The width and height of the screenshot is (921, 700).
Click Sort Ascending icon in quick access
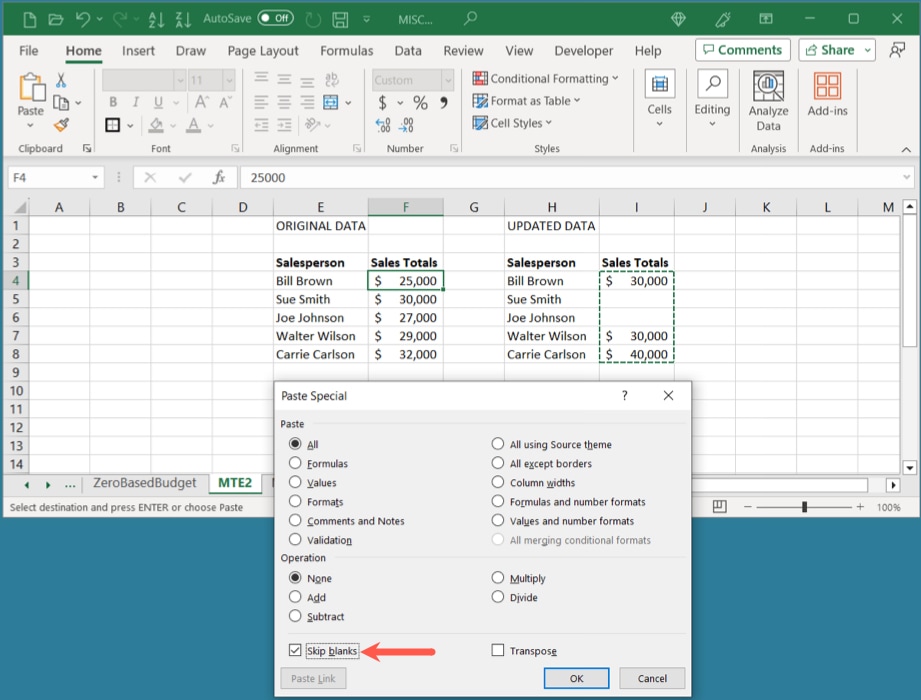coord(156,18)
